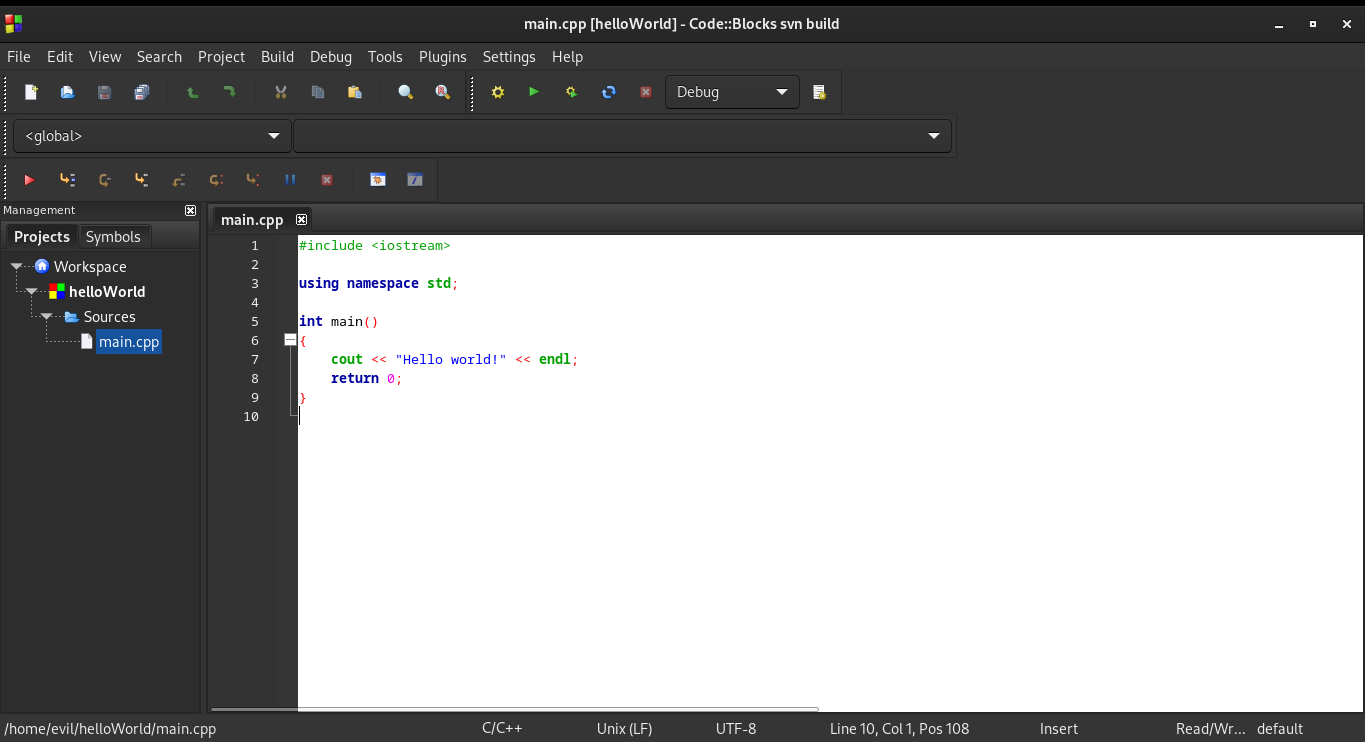1365x742 pixels.
Task: Click the Open file toolbar icon
Action: pos(67,92)
